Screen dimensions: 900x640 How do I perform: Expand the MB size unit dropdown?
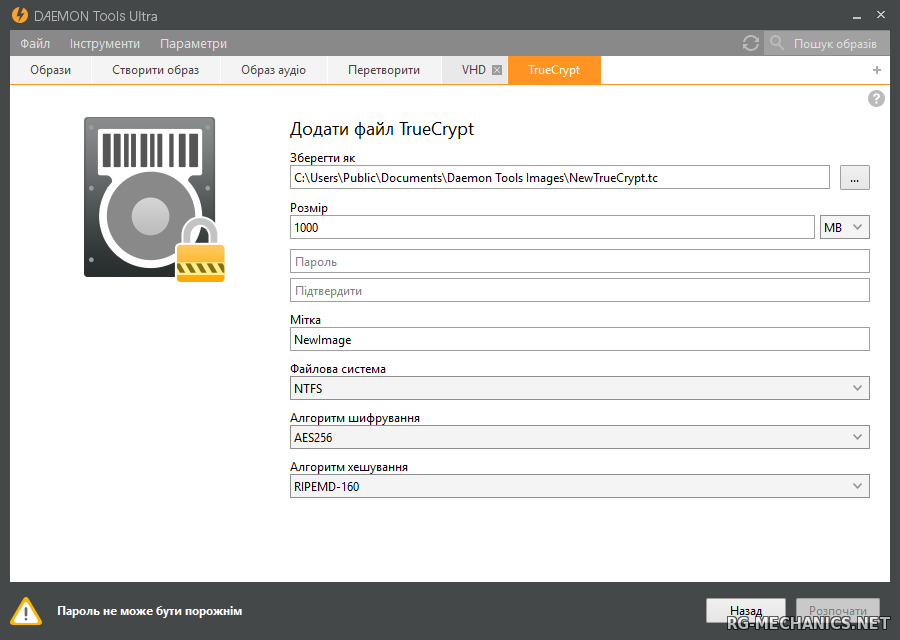point(844,227)
